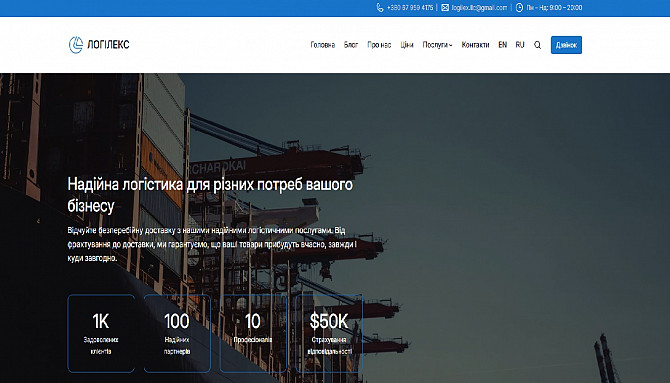Click the 100 Надійних партнерів card
This screenshot has height=383, width=670.
tap(177, 333)
